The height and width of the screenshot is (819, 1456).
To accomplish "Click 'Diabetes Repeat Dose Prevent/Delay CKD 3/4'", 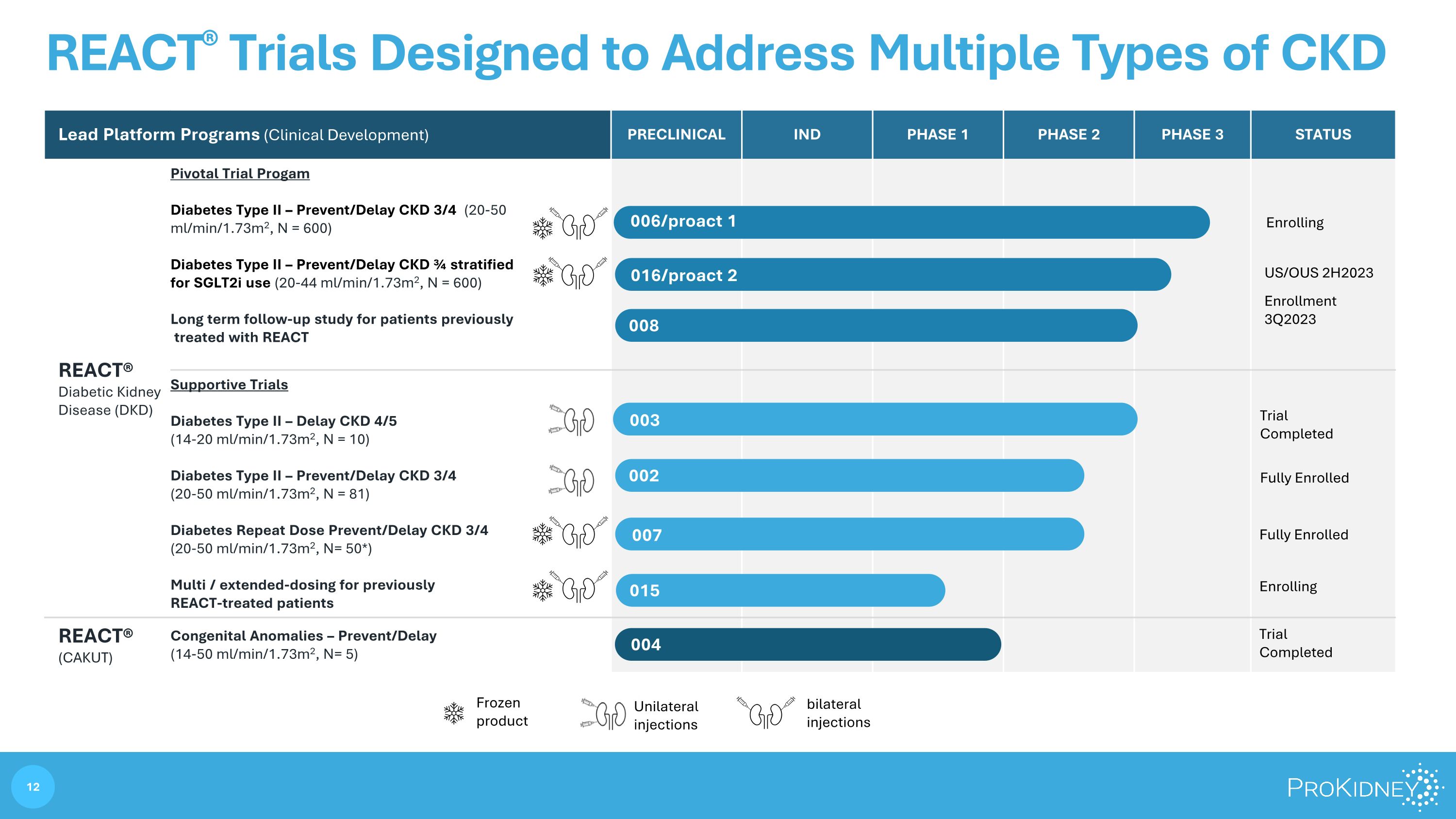I will click(x=330, y=530).
